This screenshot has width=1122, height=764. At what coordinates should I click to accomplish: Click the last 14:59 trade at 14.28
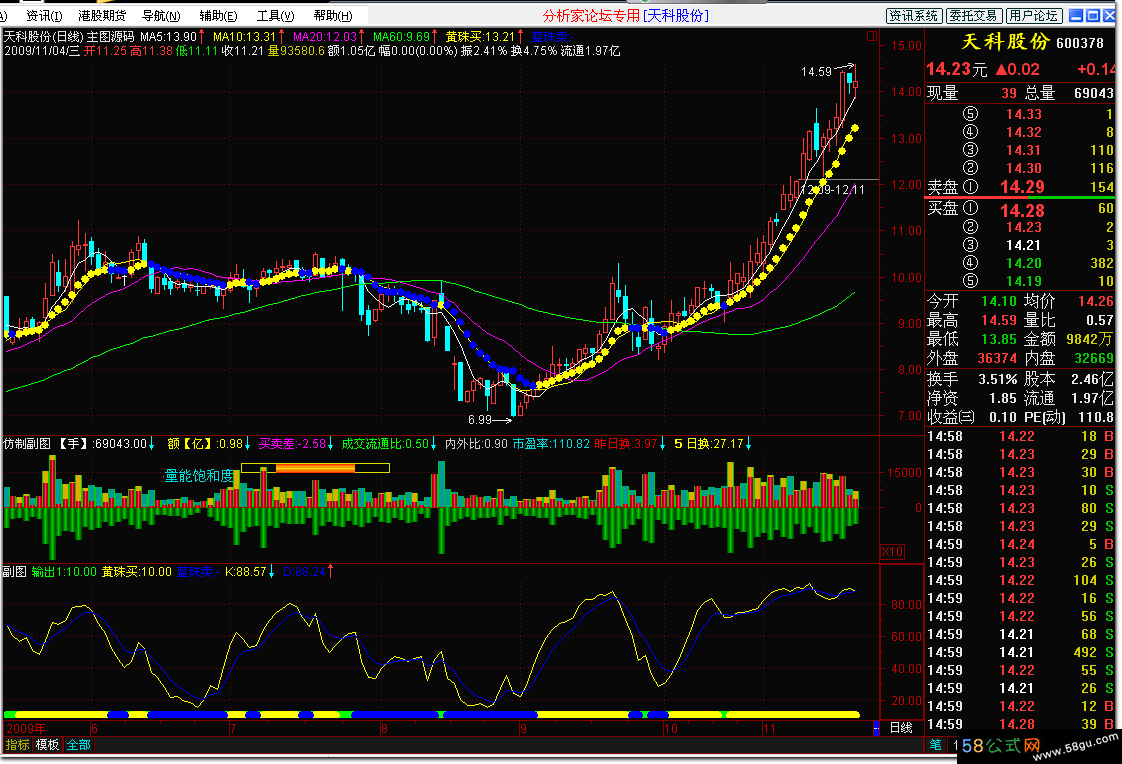(x=1021, y=724)
